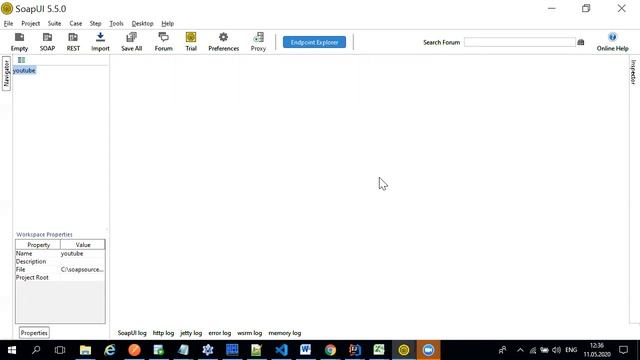640x360 pixels.
Task: Open the Windows Start menu
Action: [x=12, y=350]
